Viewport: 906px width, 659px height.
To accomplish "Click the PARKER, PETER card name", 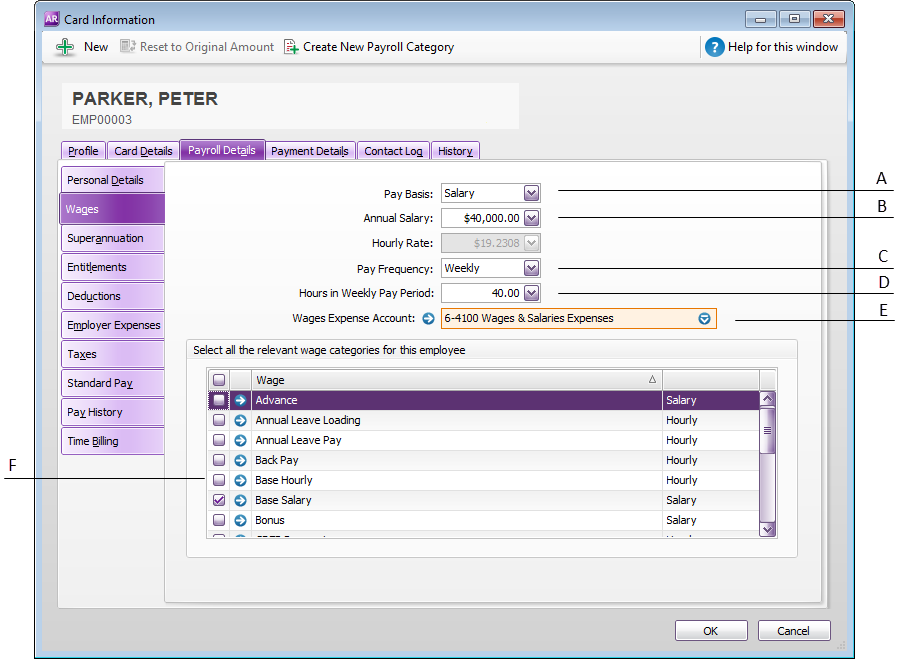I will (145, 99).
